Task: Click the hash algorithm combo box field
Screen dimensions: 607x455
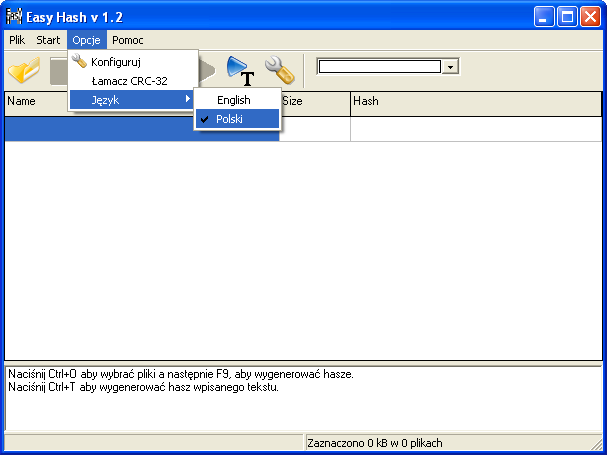Action: (x=379, y=67)
